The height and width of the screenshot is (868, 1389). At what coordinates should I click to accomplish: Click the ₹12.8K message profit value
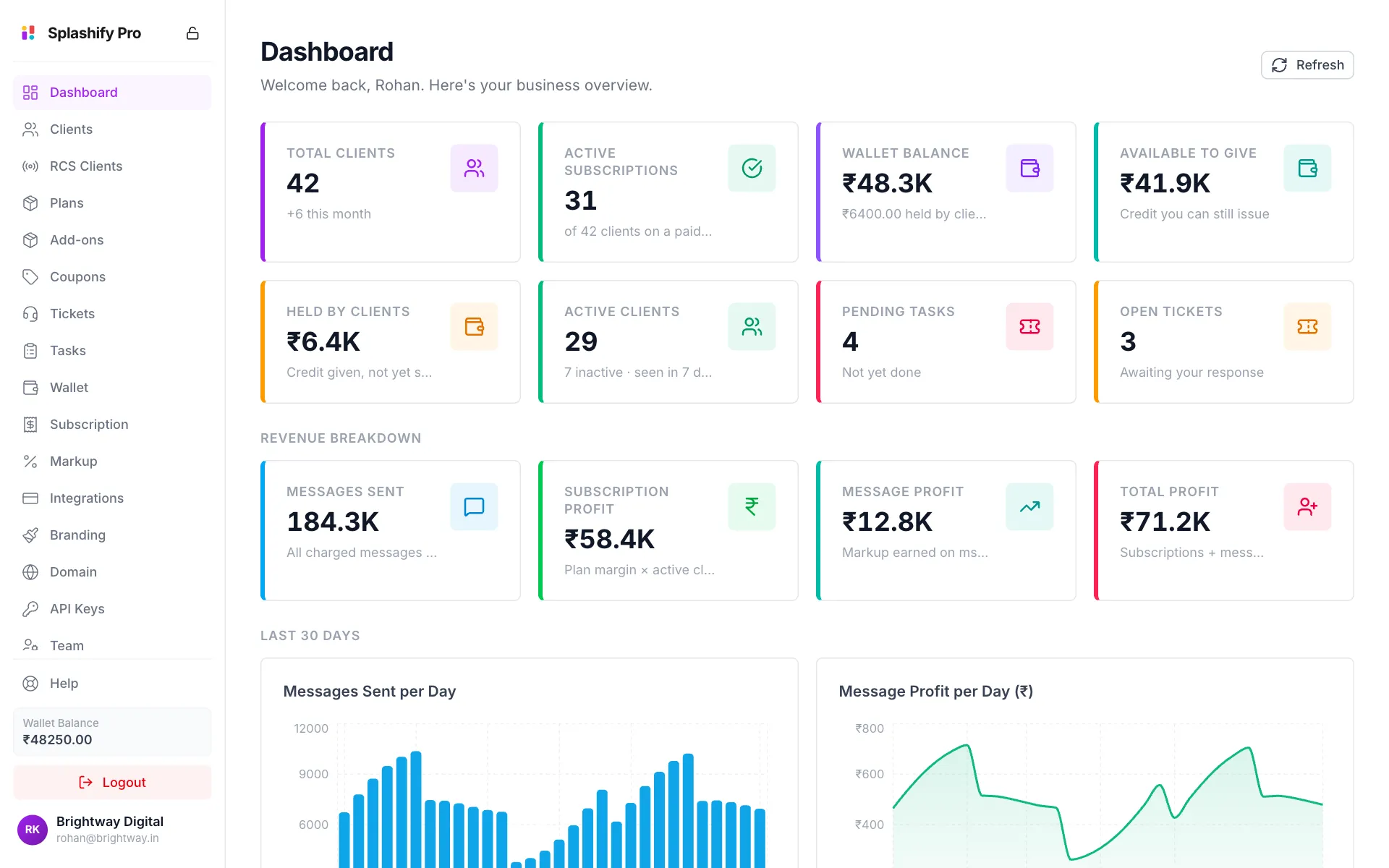[888, 522]
